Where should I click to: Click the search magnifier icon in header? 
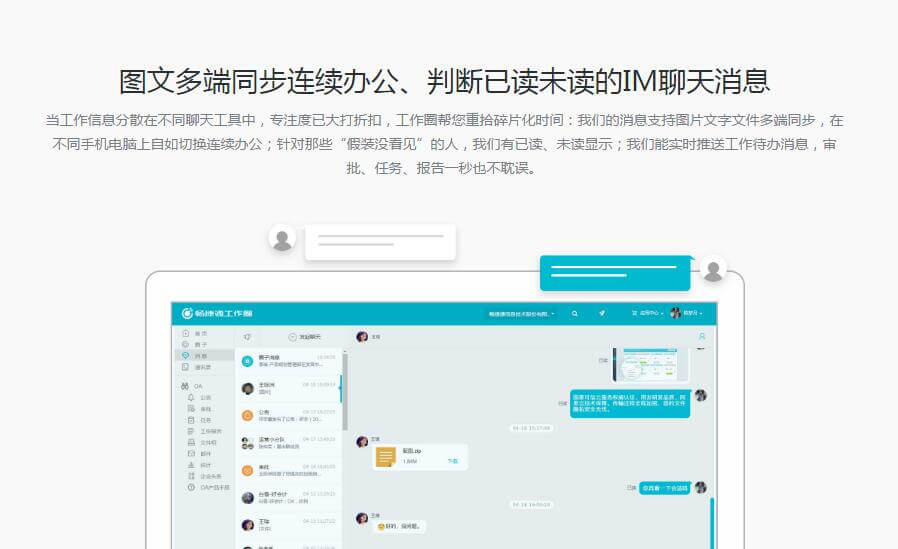point(575,313)
